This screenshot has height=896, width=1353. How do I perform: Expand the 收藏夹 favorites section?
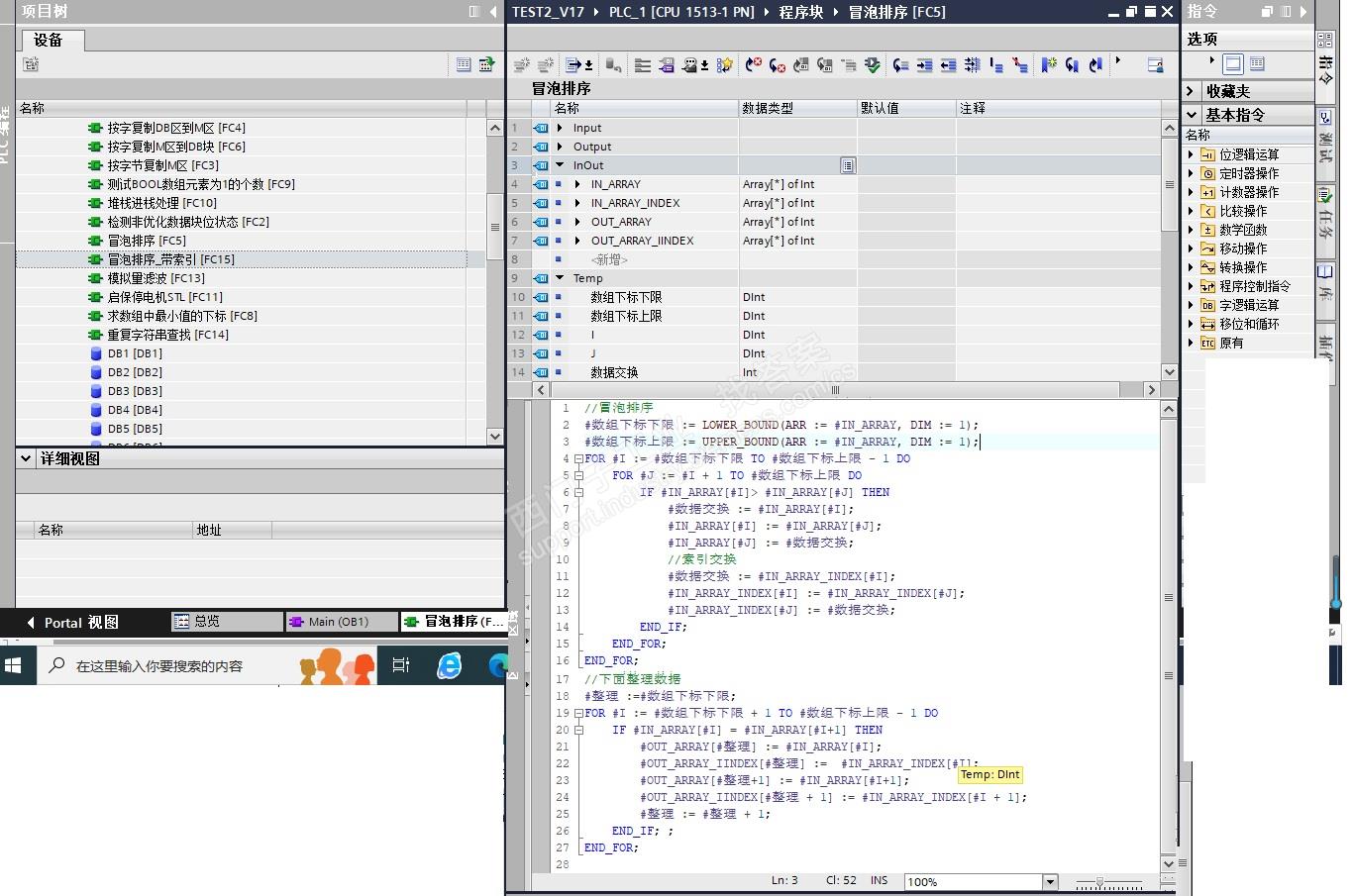click(x=1192, y=91)
